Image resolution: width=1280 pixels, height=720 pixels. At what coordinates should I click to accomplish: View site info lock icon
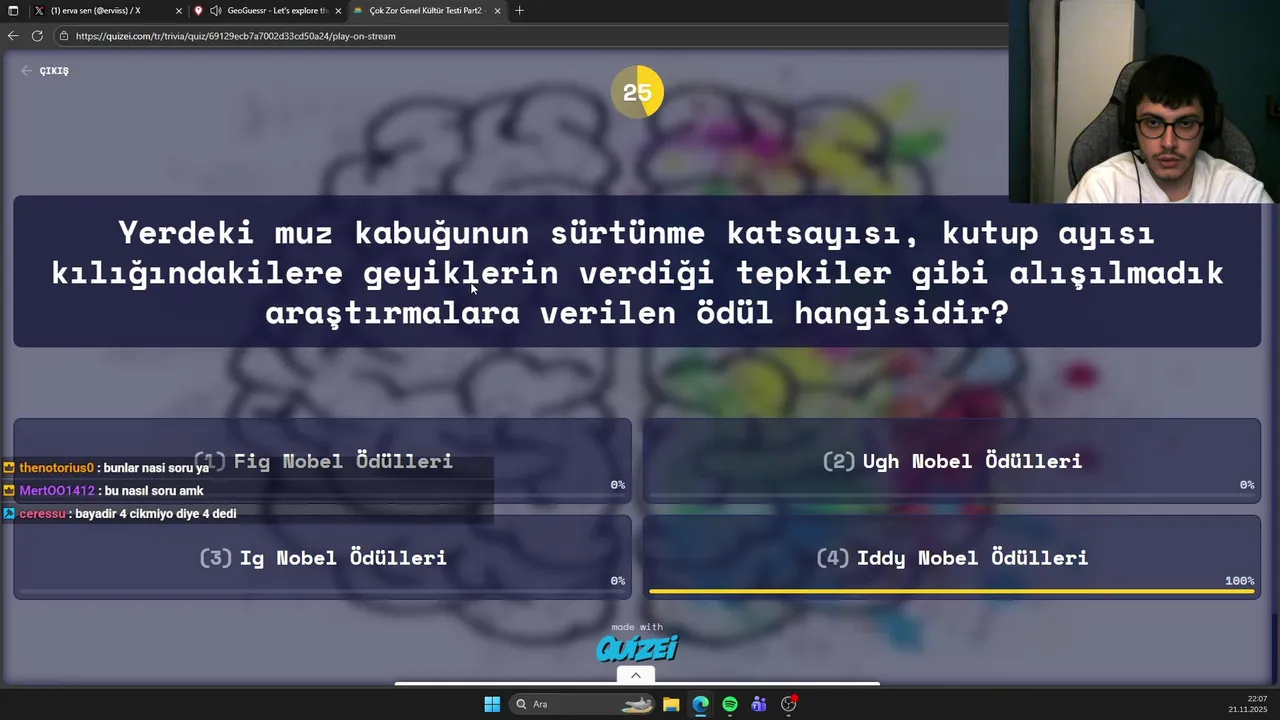pyautogui.click(x=64, y=36)
